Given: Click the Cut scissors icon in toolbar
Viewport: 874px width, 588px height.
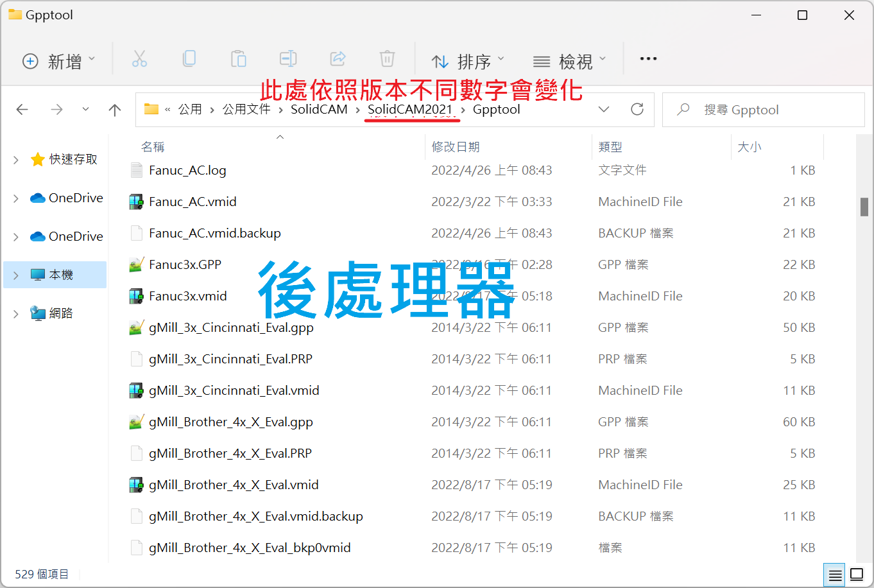Looking at the screenshot, I should point(139,60).
